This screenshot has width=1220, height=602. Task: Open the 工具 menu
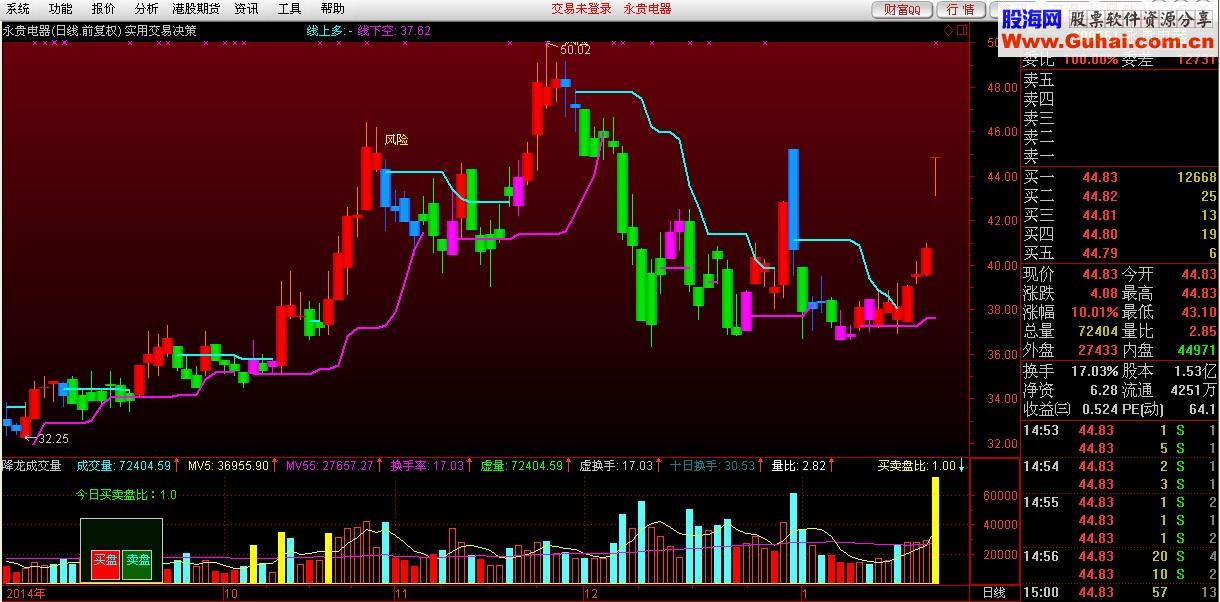(x=289, y=8)
